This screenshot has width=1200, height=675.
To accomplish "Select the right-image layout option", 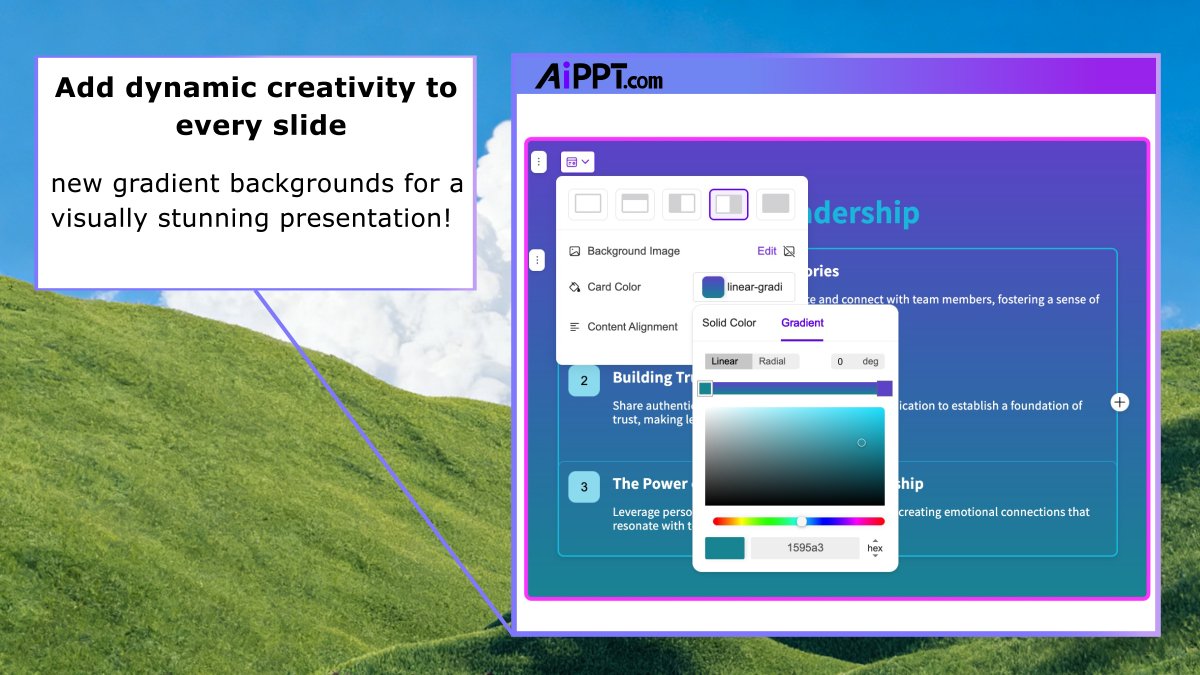I will (729, 204).
